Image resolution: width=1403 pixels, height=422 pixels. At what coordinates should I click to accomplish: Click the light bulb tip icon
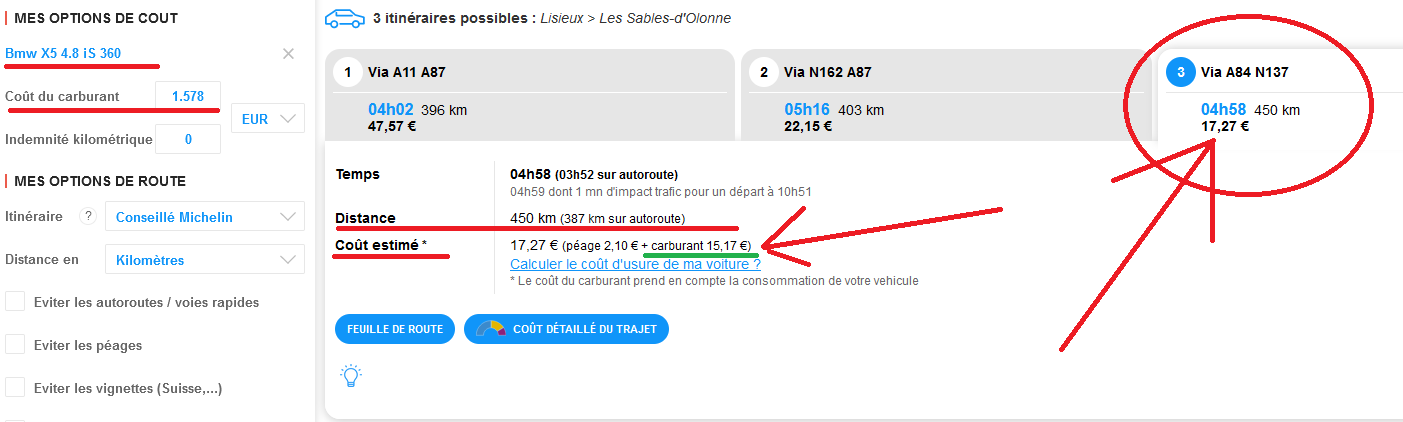coord(350,376)
